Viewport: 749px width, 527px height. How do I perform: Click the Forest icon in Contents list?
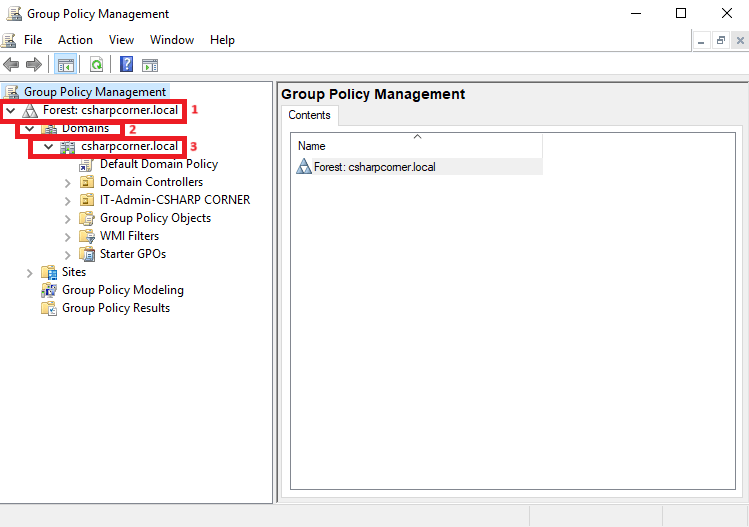pyautogui.click(x=304, y=166)
